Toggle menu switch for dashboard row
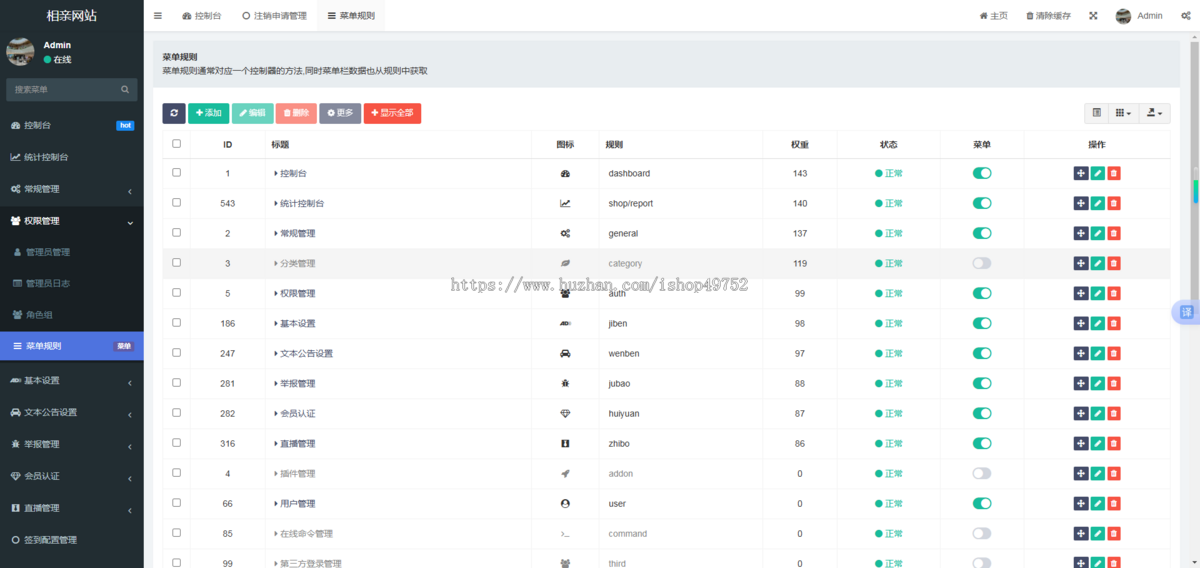The image size is (1200, 568). [982, 173]
